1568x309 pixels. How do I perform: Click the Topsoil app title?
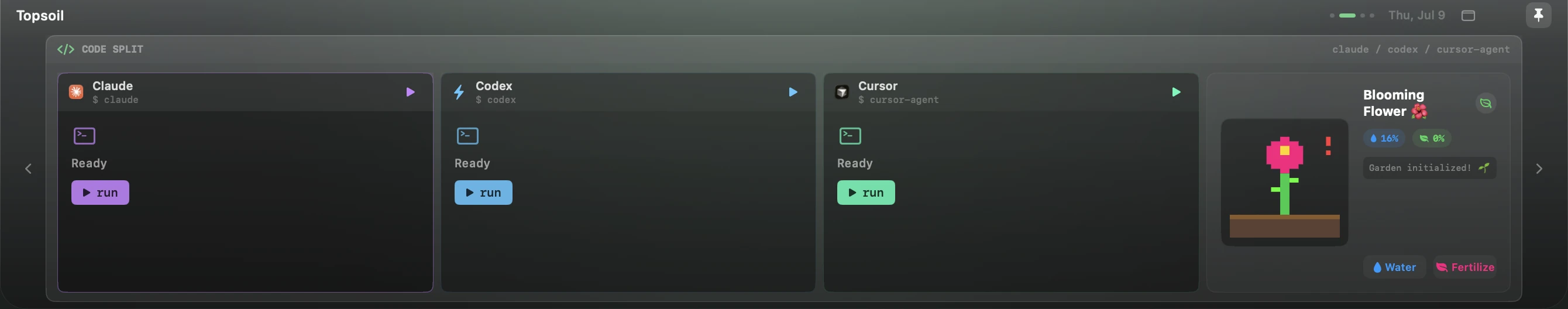click(40, 16)
